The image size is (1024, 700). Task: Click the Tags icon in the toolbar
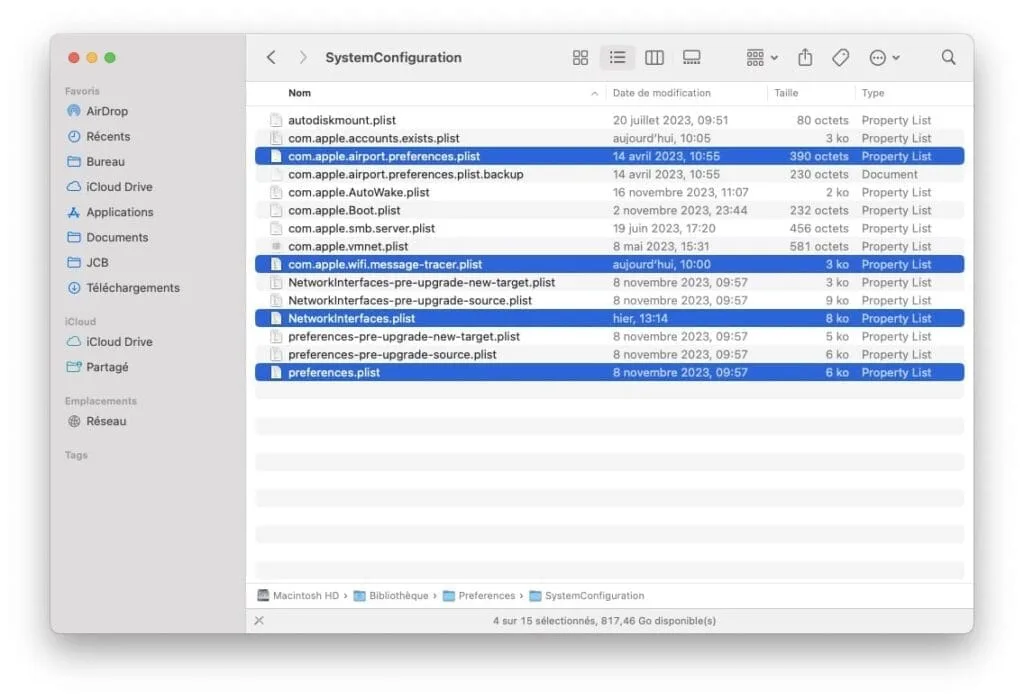(840, 57)
